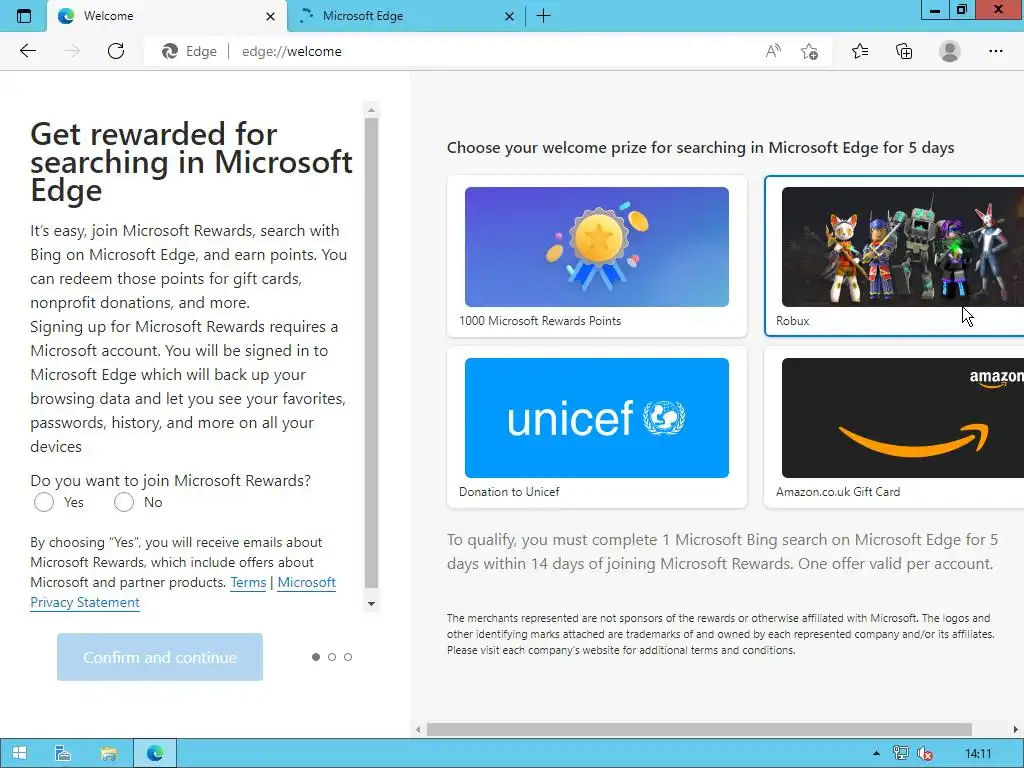Choose the Amazon.co.uk Gift Card prize

tap(894, 427)
